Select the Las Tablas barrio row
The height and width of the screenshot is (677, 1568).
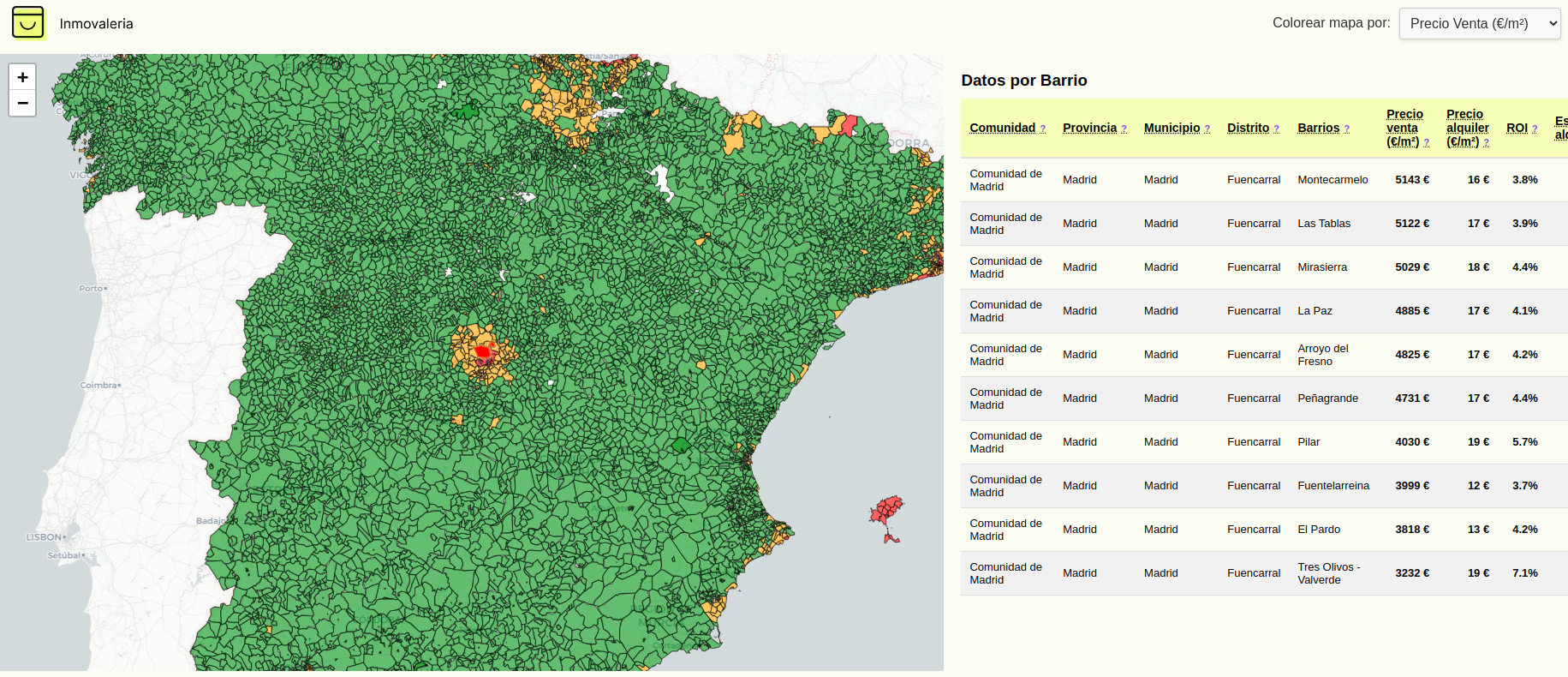click(x=1323, y=224)
